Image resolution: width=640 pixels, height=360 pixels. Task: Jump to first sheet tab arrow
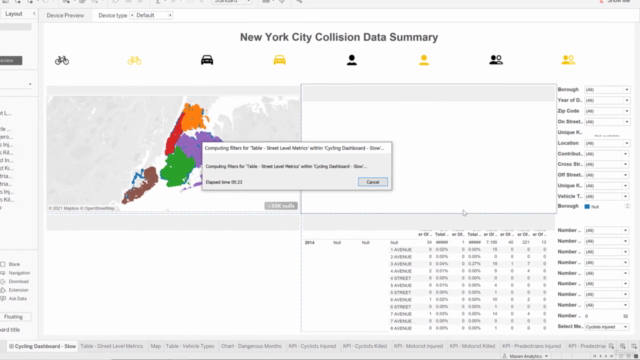pos(595,356)
